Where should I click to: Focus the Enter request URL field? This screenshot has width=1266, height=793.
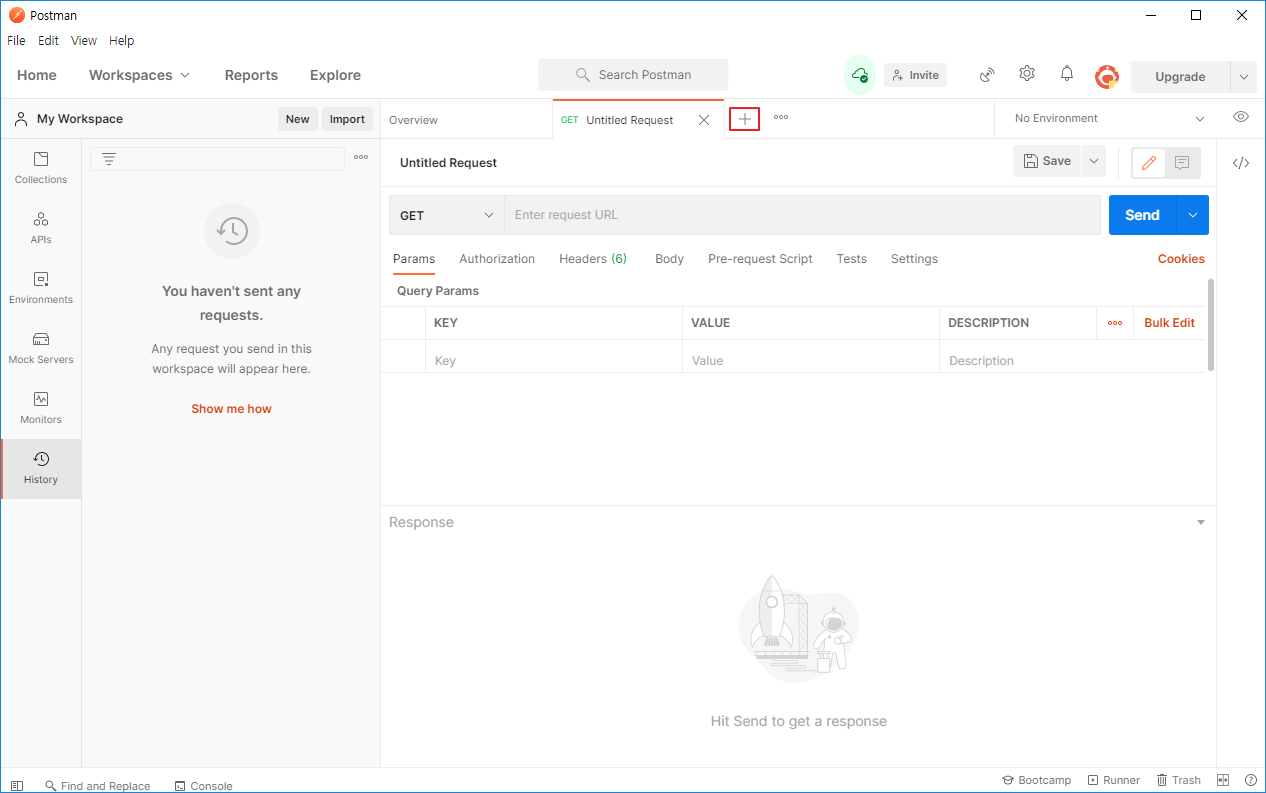(802, 215)
